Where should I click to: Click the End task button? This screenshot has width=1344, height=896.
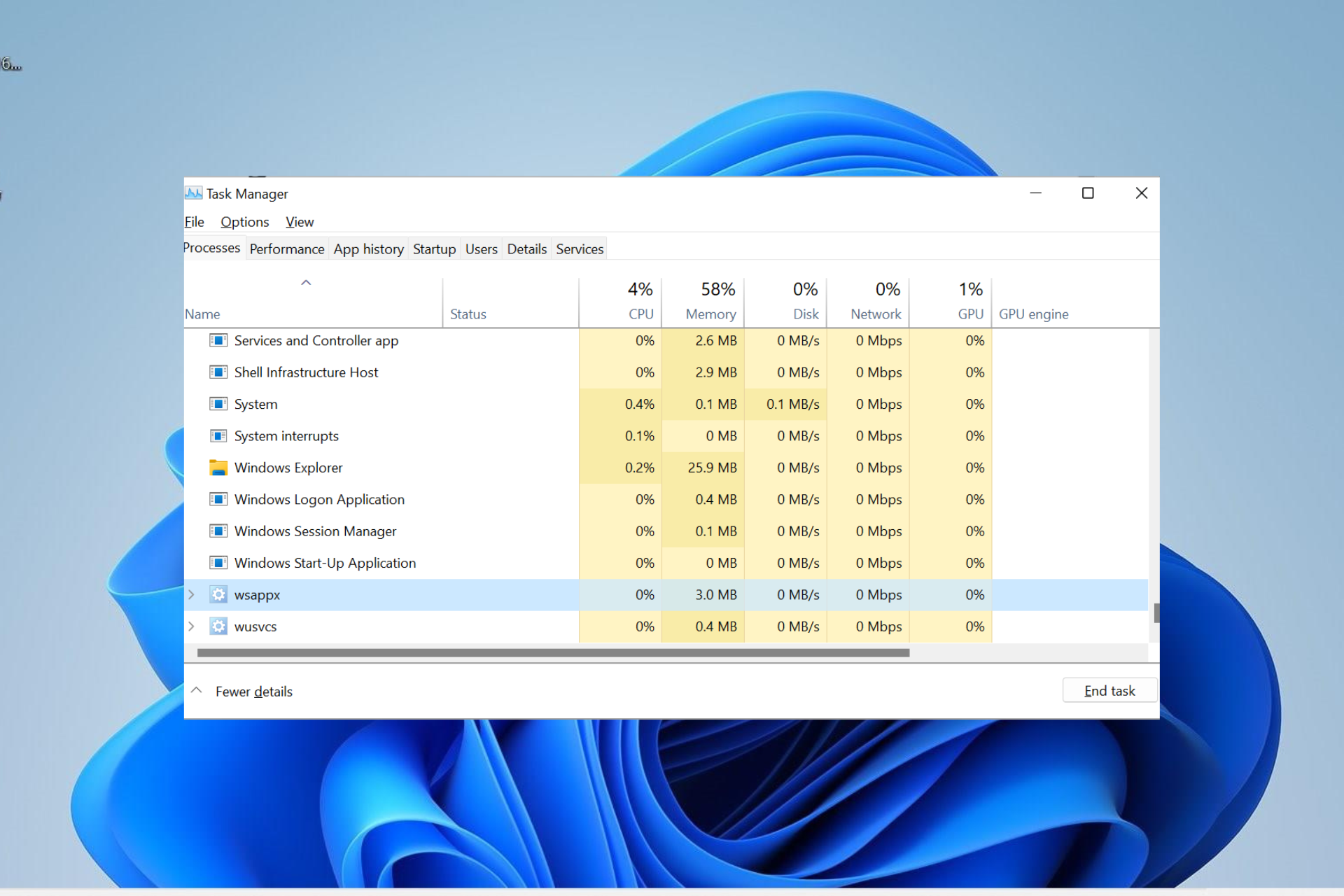coord(1109,690)
